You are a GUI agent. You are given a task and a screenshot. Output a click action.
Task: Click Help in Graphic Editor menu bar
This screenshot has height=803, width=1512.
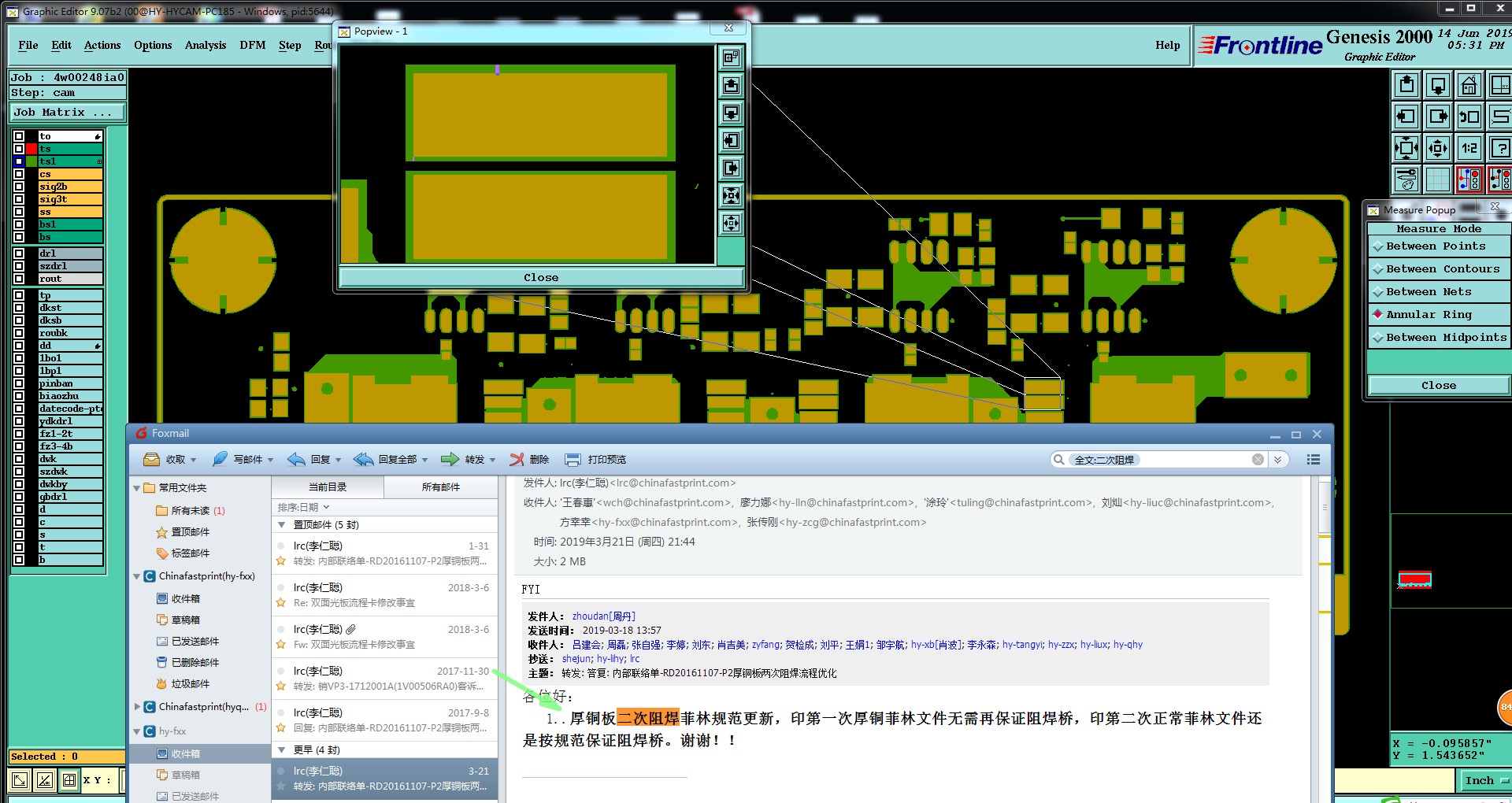click(x=1168, y=46)
